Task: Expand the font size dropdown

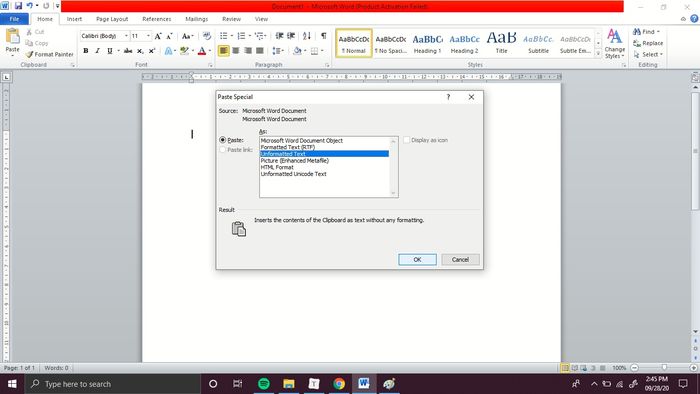Action: point(148,36)
